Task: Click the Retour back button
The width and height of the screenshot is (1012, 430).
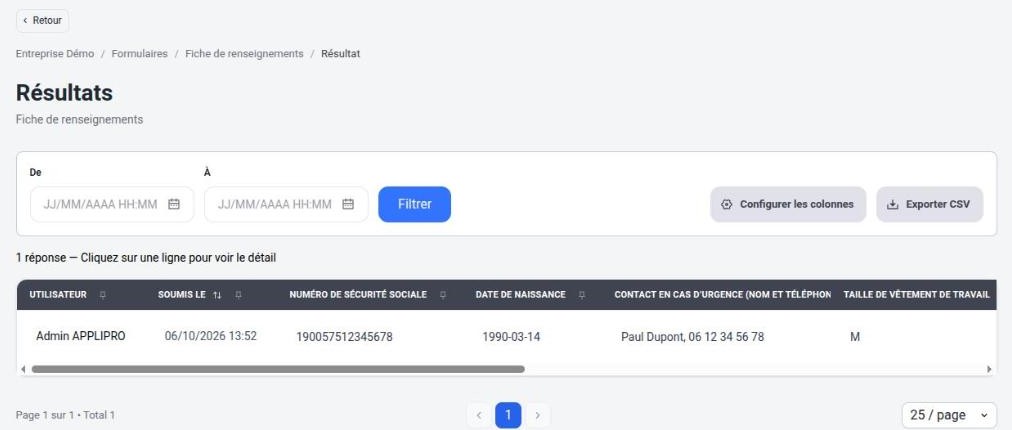Action: click(x=42, y=21)
